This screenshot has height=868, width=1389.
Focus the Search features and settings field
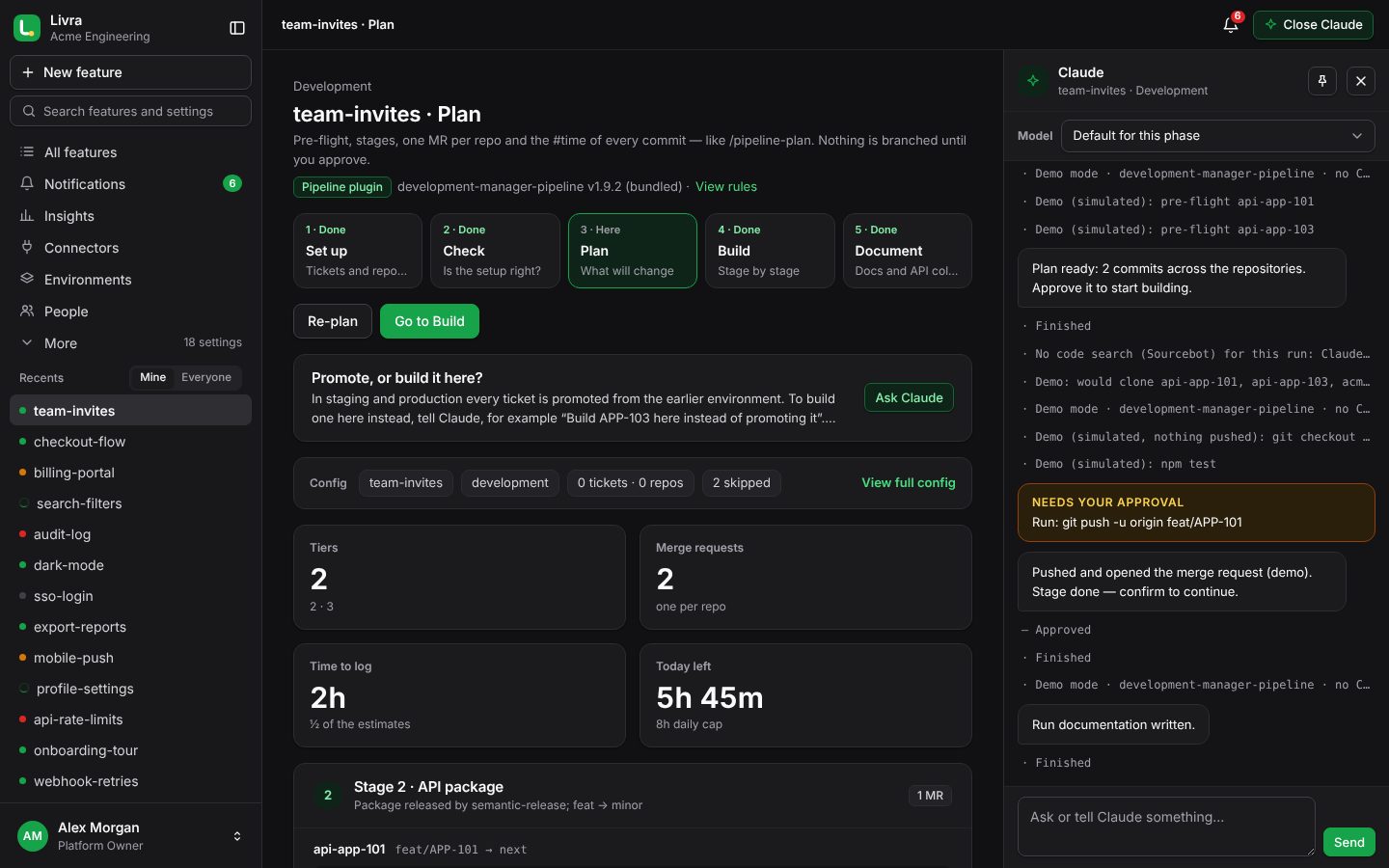click(x=130, y=111)
